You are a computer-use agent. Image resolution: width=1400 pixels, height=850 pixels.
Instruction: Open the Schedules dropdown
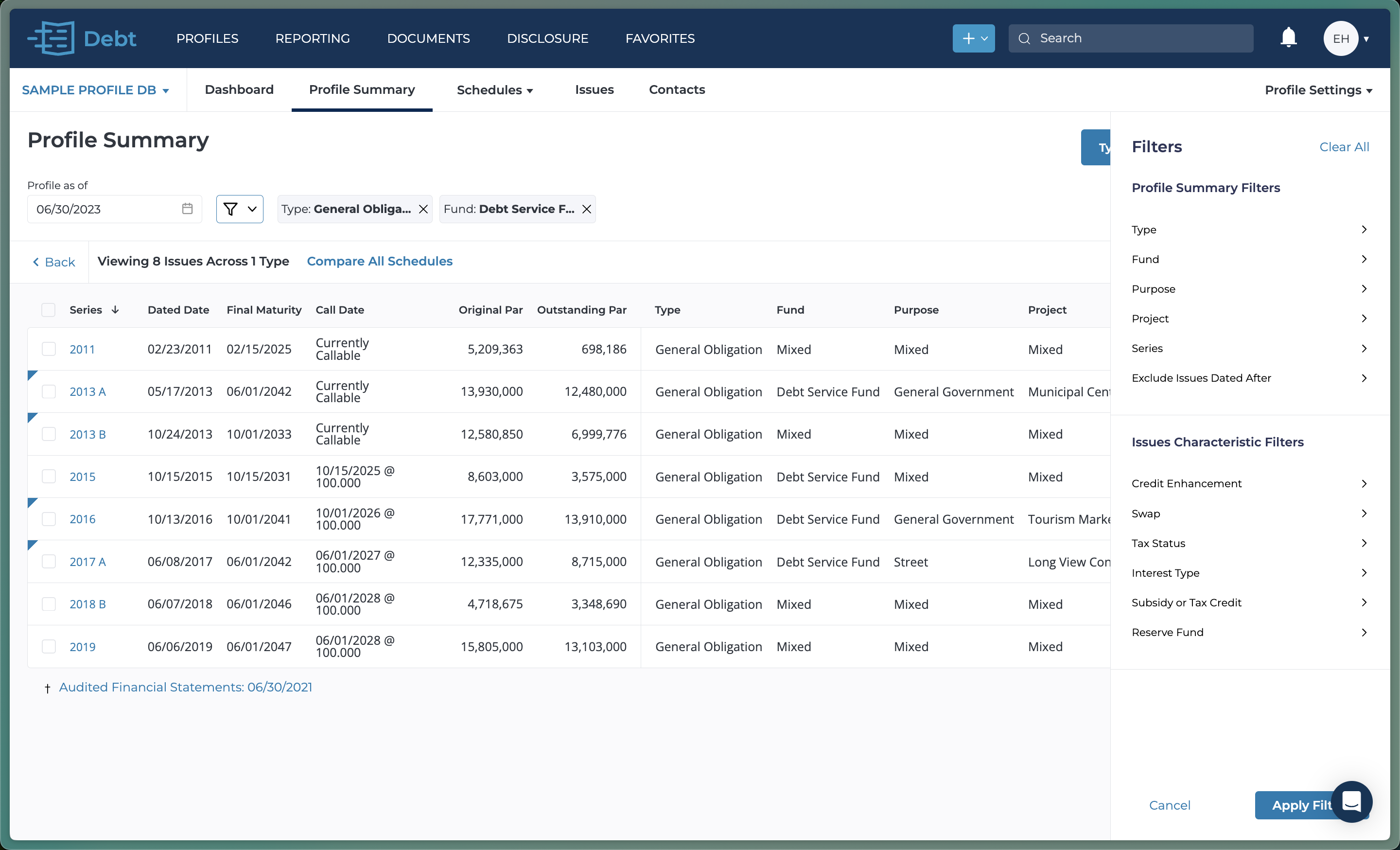pyautogui.click(x=494, y=90)
